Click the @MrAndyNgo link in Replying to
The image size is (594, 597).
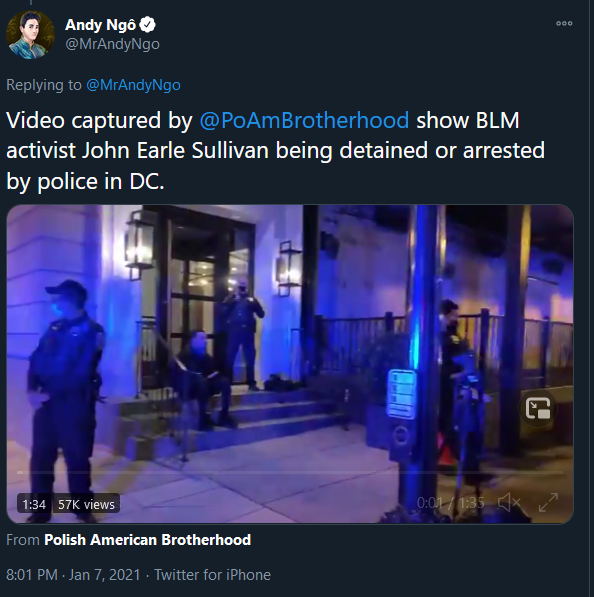tap(133, 85)
